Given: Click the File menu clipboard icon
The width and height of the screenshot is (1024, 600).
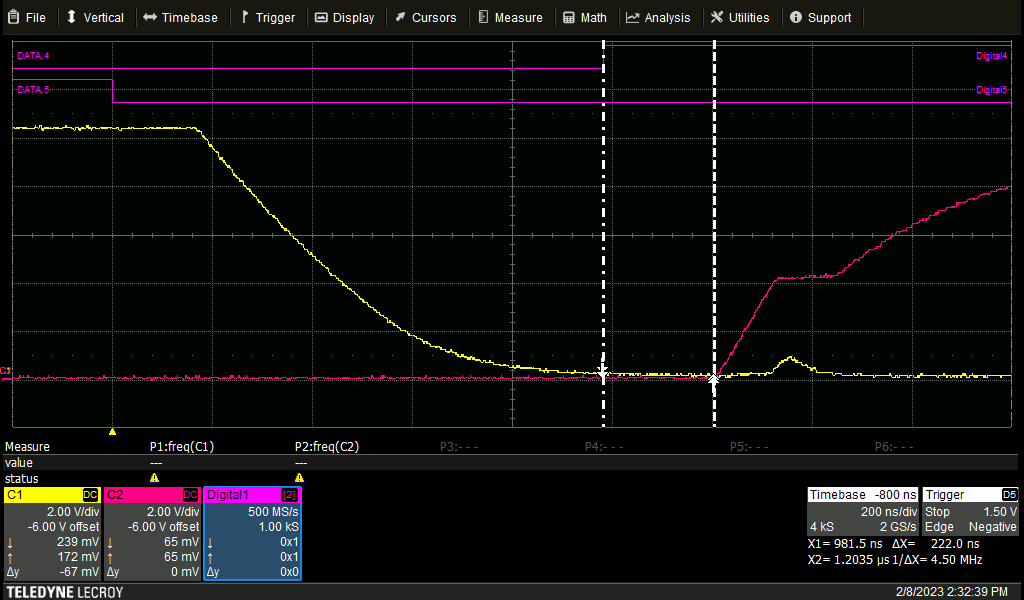Looking at the screenshot, I should coord(13,18).
